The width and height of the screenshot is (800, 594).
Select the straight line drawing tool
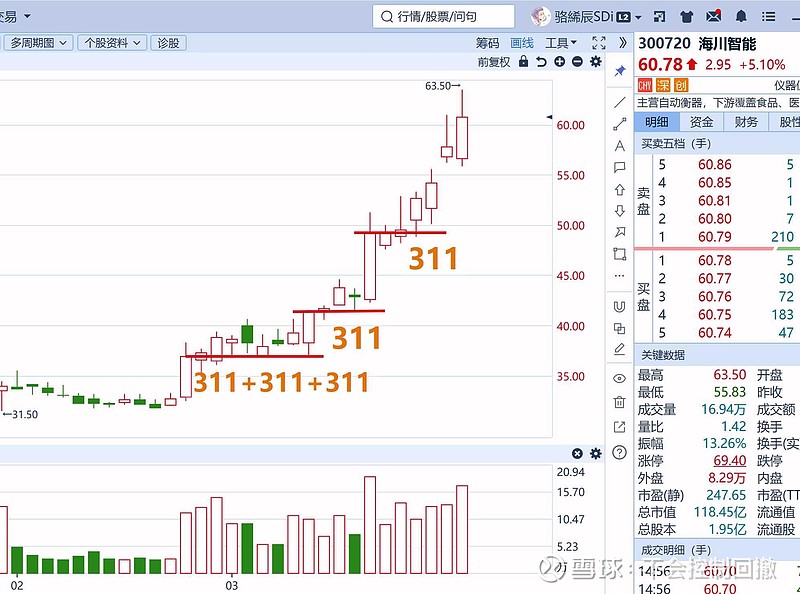point(619,103)
